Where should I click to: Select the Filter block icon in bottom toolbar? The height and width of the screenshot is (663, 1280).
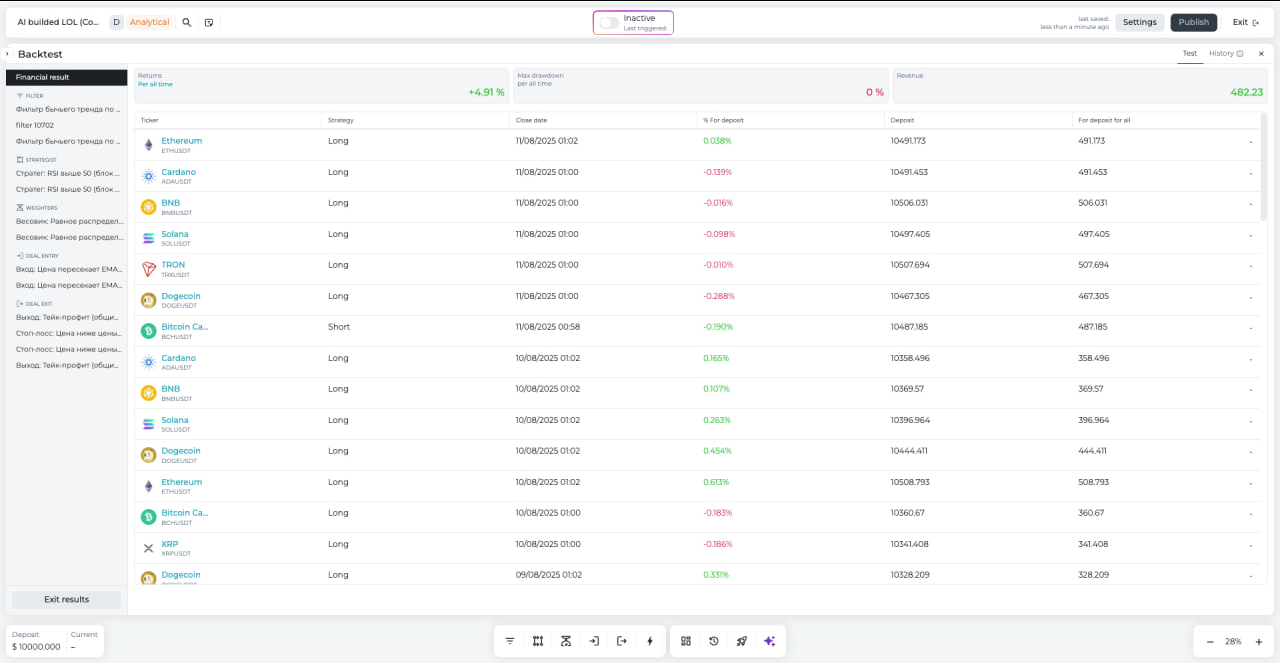511,641
